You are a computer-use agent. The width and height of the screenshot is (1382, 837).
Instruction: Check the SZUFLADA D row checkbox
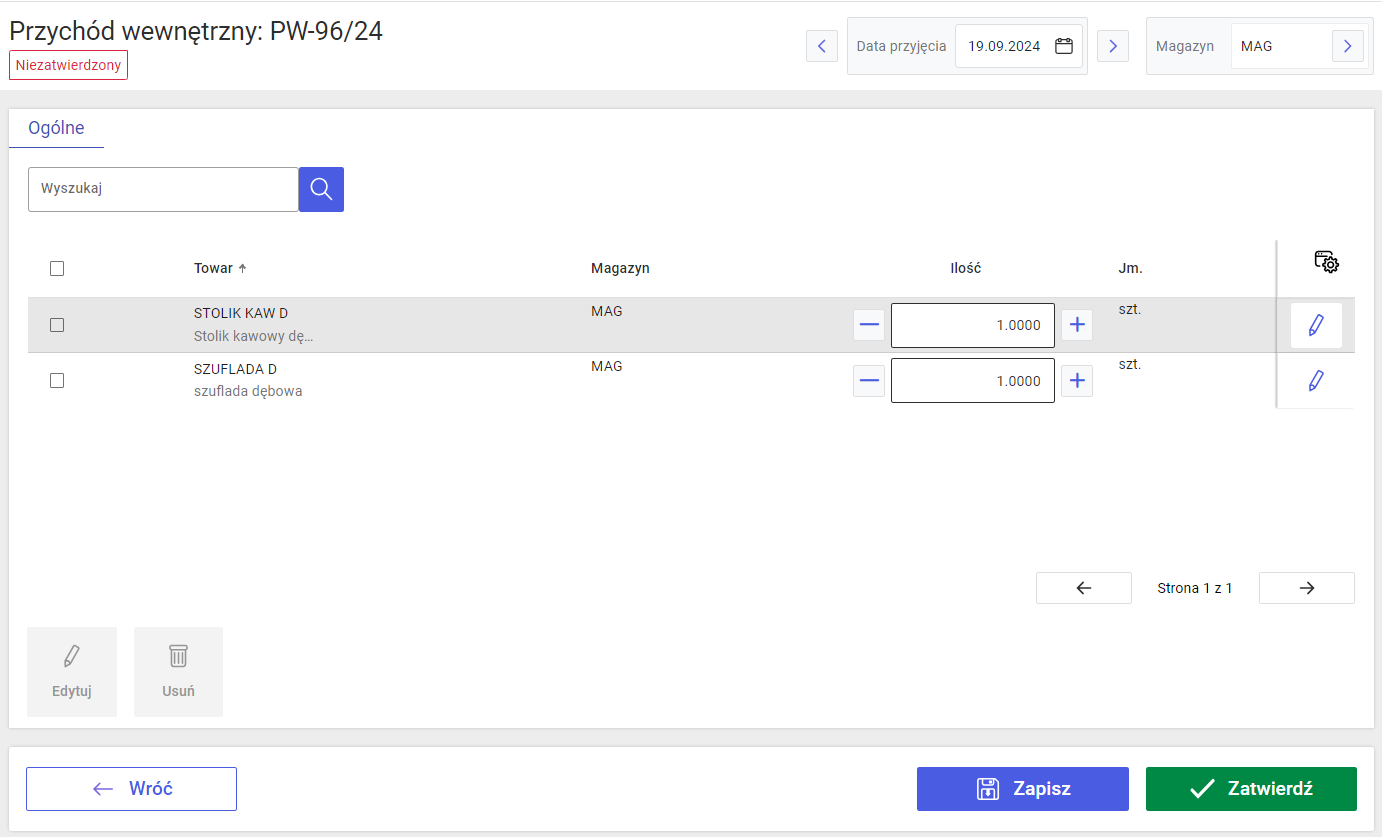coord(57,381)
